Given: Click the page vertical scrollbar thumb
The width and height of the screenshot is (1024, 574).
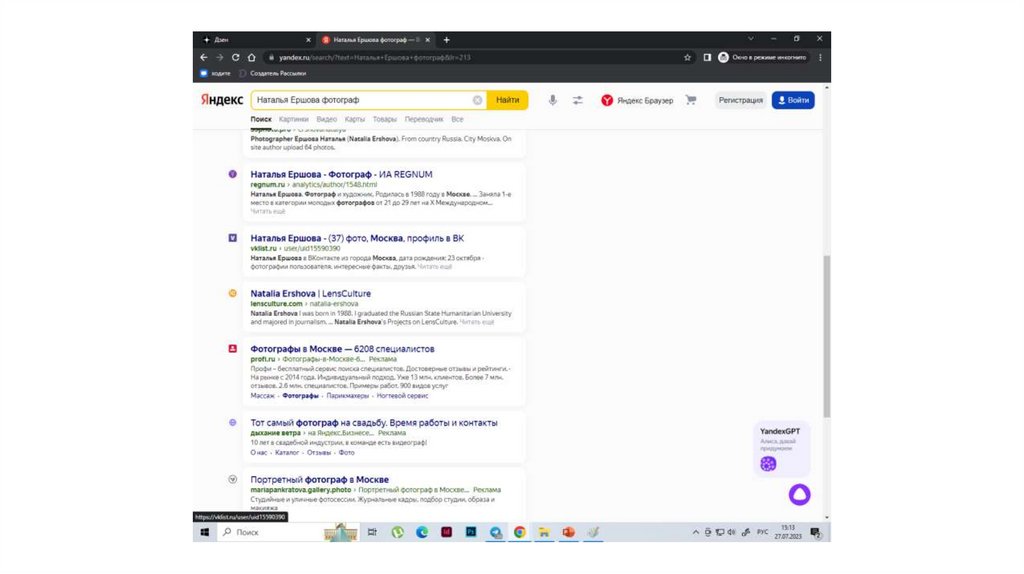Looking at the screenshot, I should [x=827, y=336].
